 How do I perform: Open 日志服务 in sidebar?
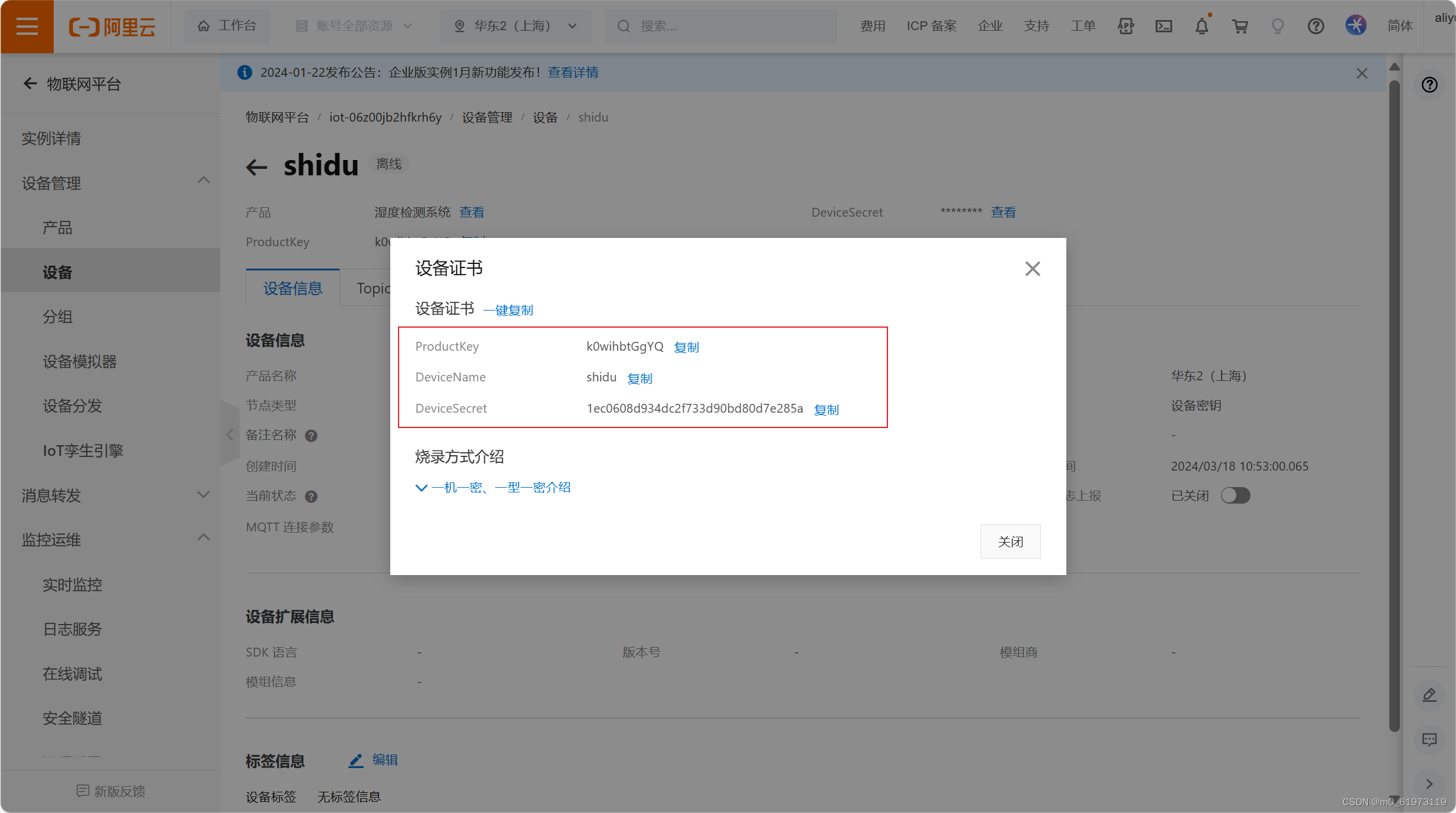tap(72, 629)
